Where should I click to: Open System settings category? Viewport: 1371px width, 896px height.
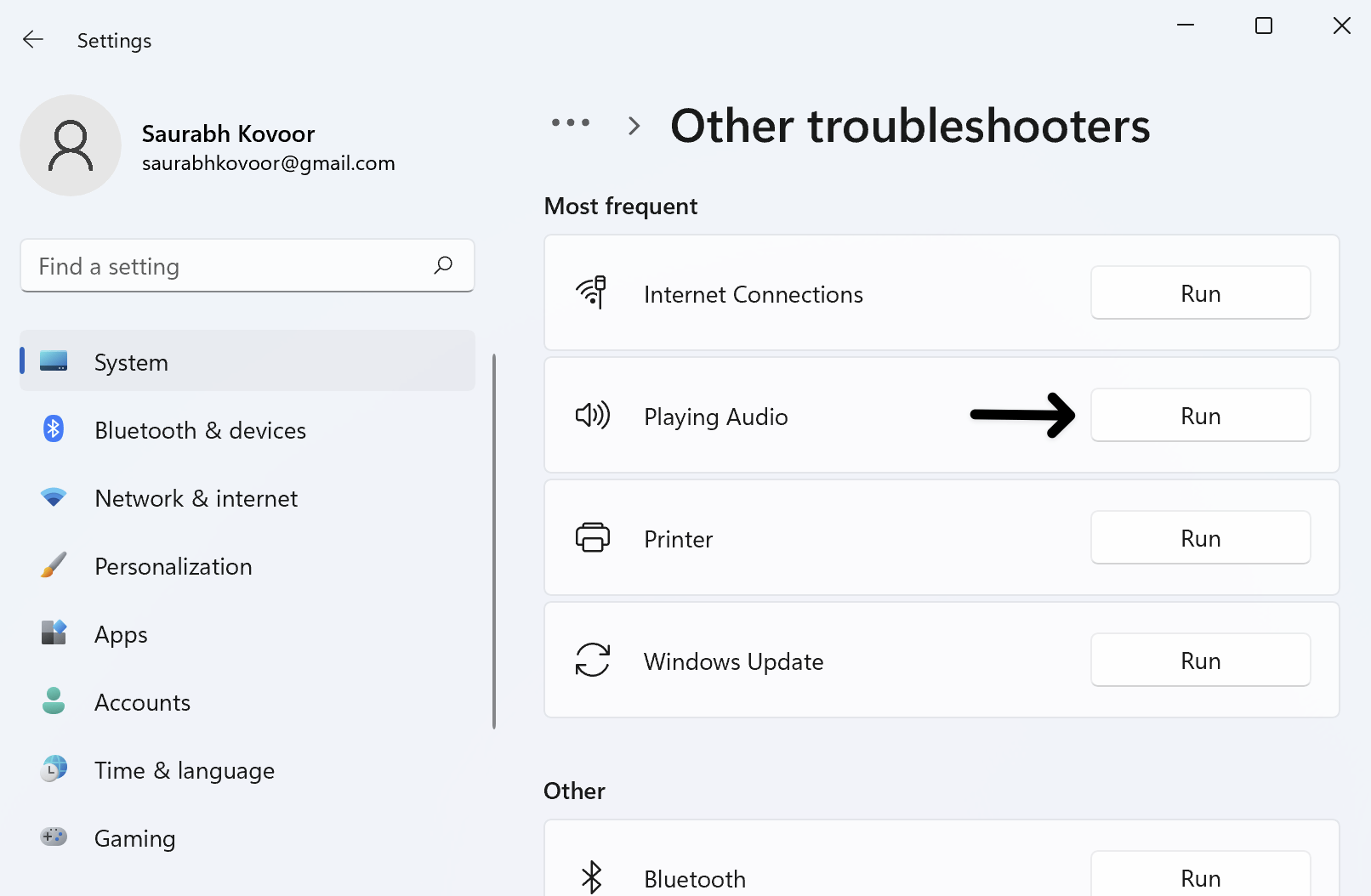pyautogui.click(x=247, y=360)
